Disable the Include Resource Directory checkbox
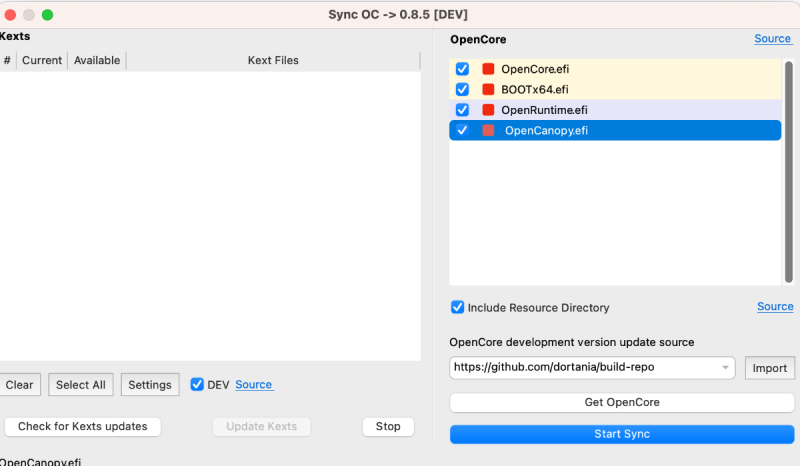Screen dimensions: 800x466 tap(457, 307)
